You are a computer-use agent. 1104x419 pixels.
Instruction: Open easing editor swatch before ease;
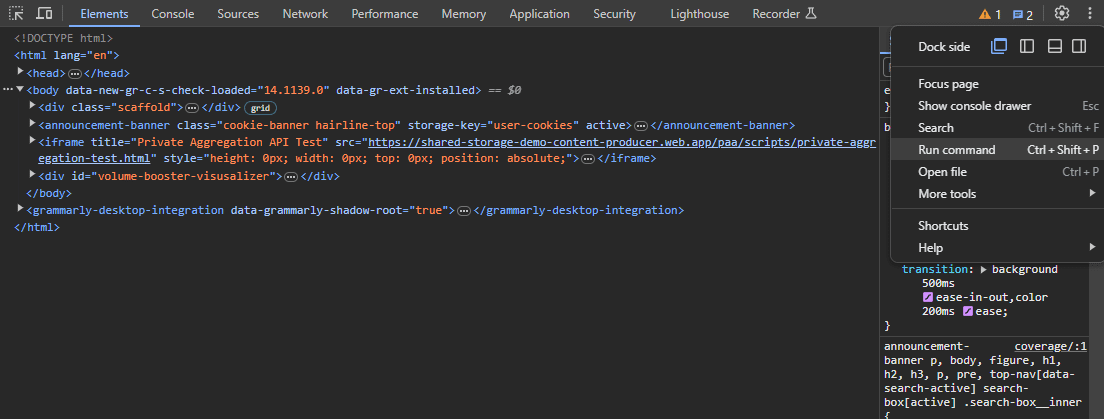pos(968,311)
